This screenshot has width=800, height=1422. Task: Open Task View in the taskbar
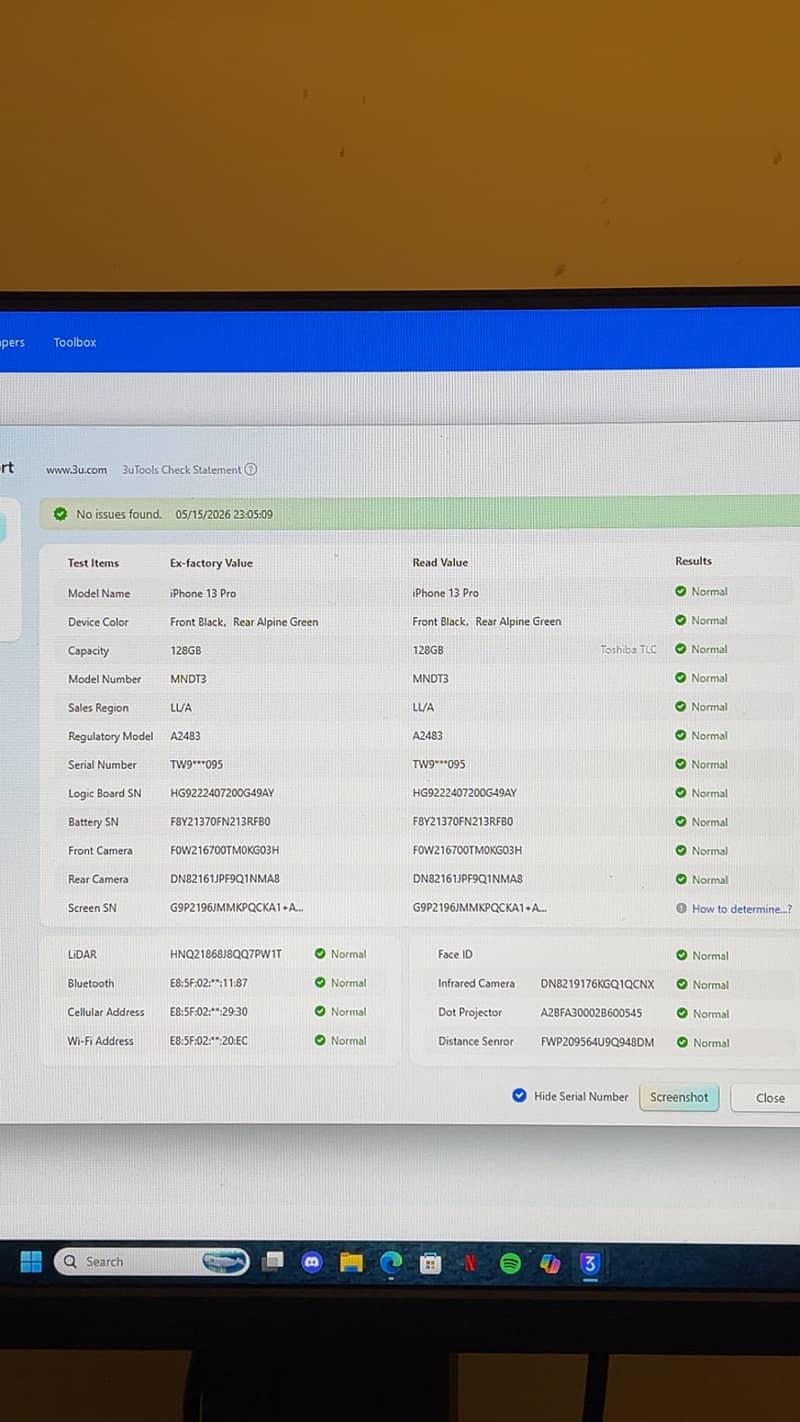click(273, 1262)
